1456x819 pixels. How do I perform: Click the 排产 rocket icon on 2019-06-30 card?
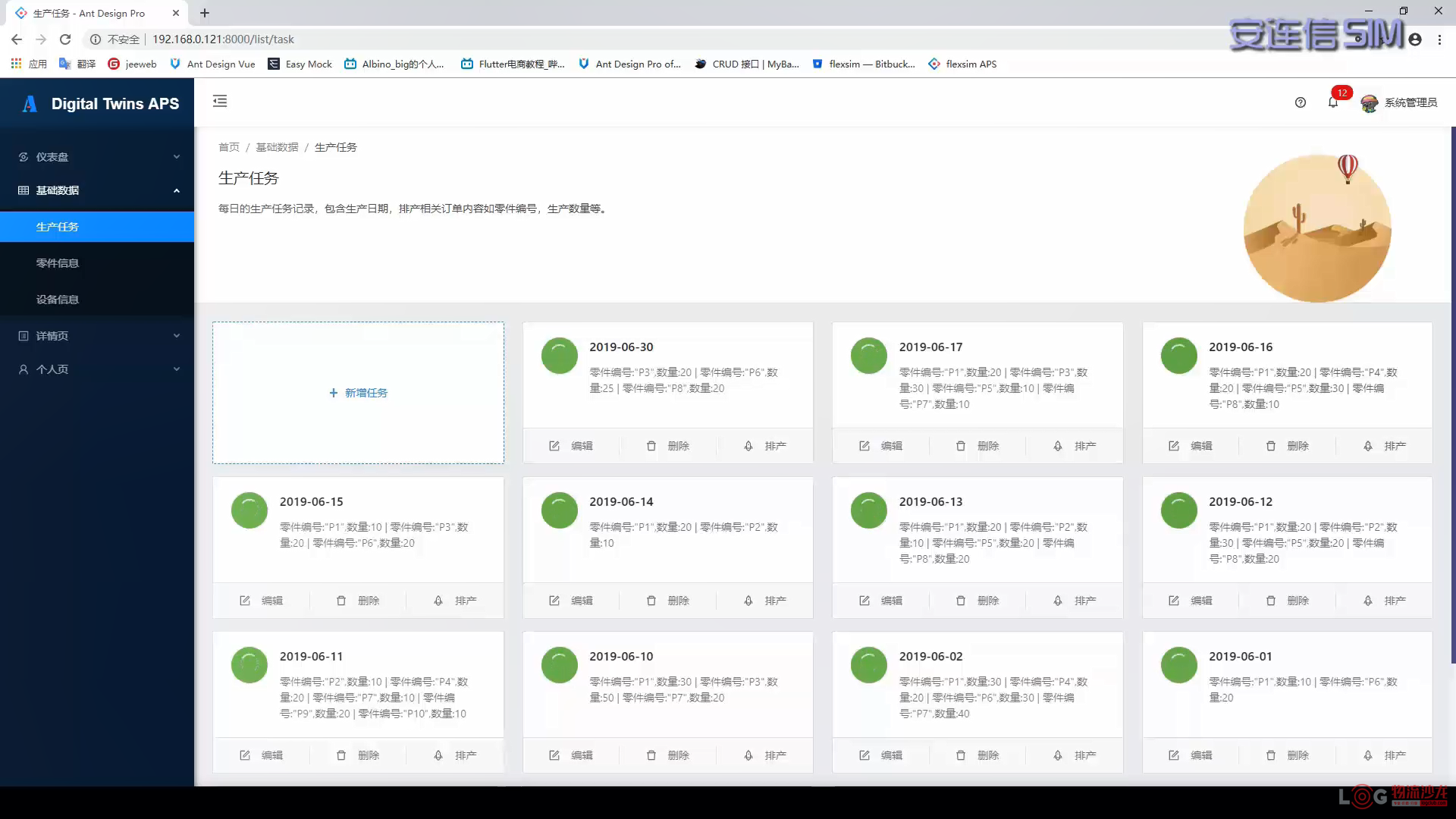748,446
